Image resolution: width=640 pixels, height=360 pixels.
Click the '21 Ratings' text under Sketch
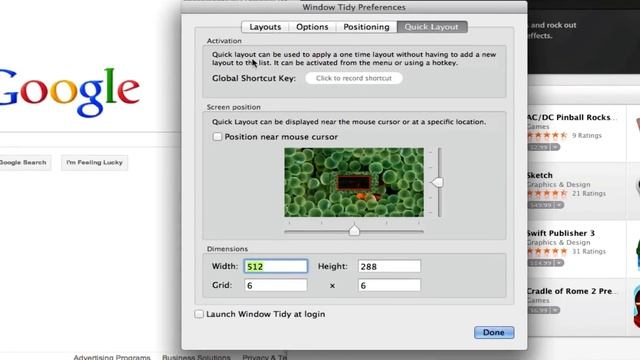point(589,193)
